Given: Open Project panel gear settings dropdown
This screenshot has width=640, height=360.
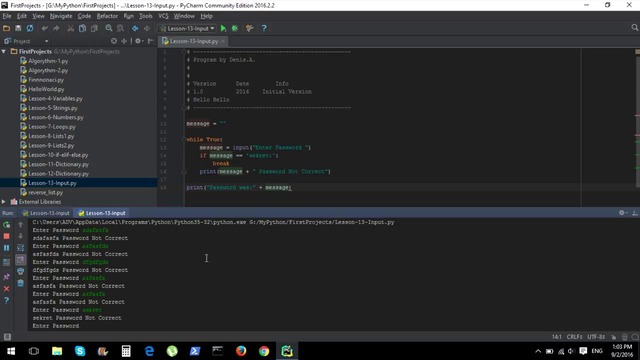Looking at the screenshot, I should (x=139, y=41).
